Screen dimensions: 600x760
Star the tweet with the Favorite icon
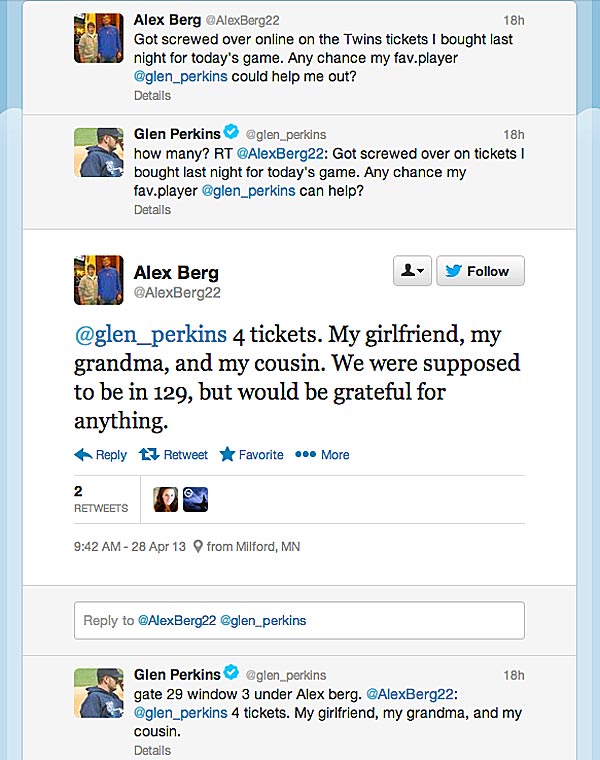click(227, 454)
